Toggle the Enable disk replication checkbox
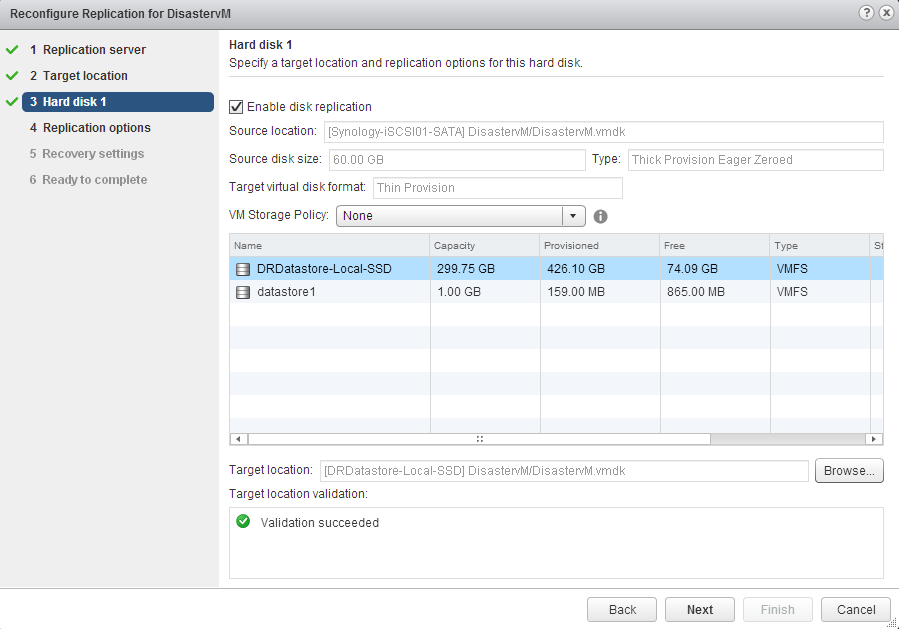Viewport: 899px width, 629px height. (x=237, y=107)
